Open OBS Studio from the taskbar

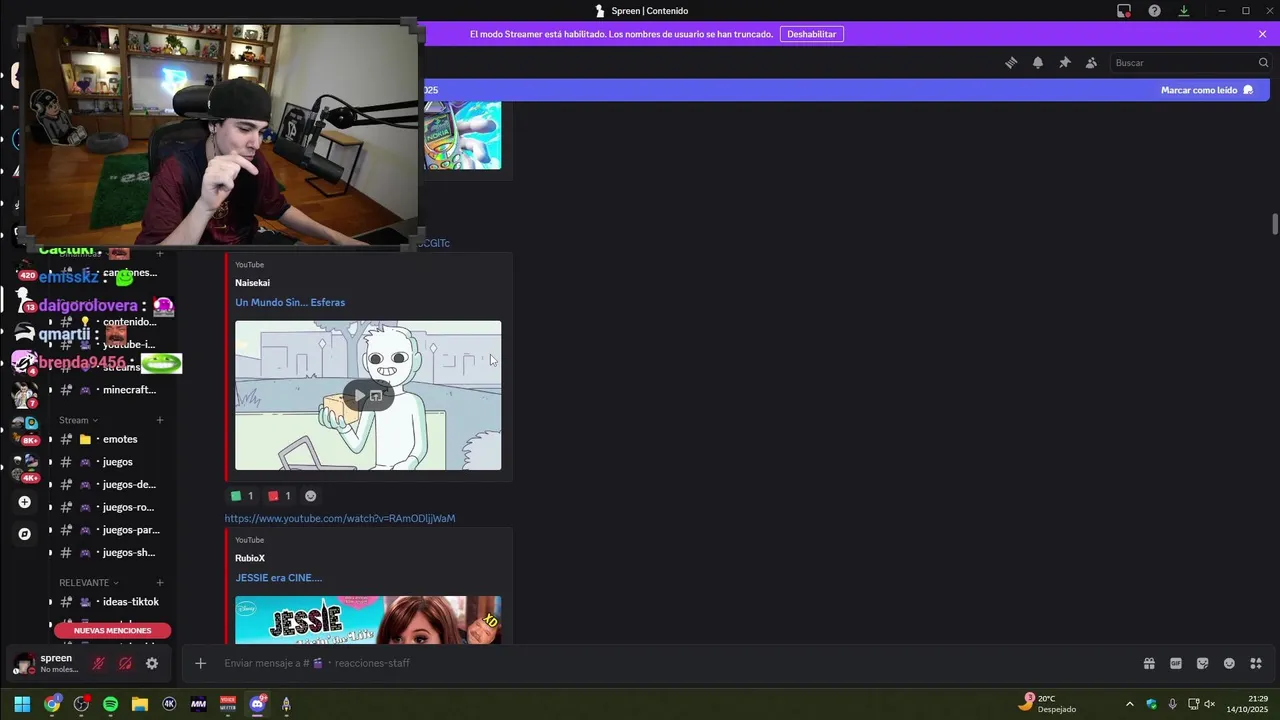81,704
